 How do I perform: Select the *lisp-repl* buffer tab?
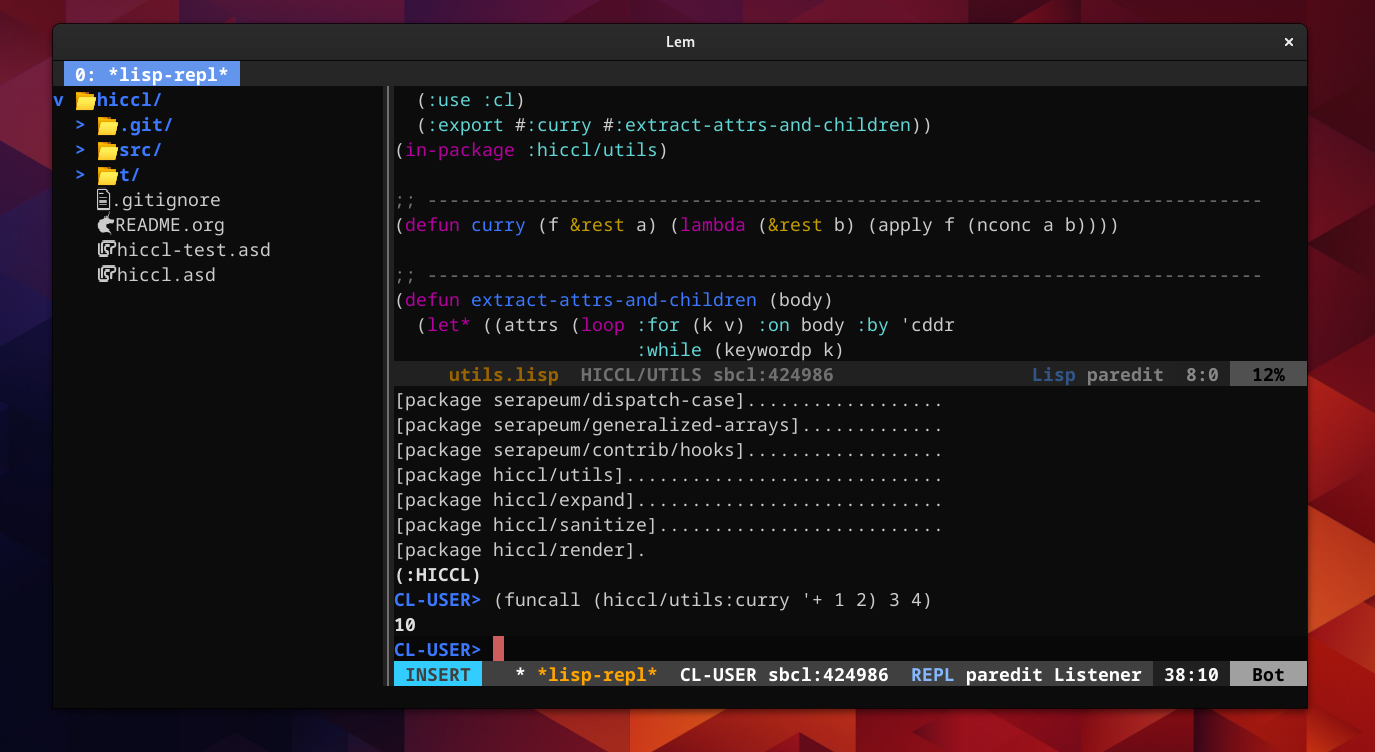pos(151,73)
